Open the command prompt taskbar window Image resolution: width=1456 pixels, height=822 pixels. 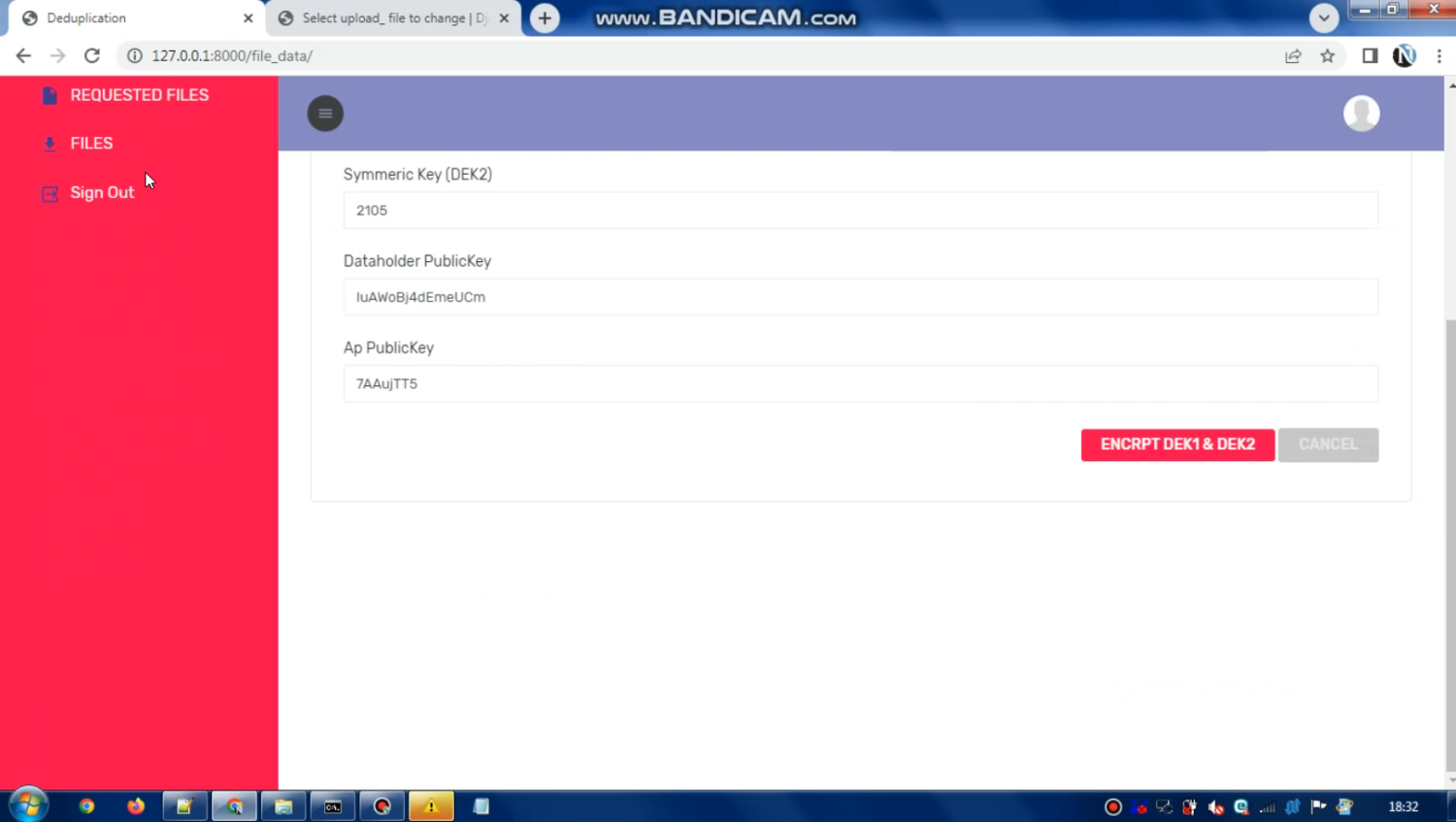coord(333,806)
